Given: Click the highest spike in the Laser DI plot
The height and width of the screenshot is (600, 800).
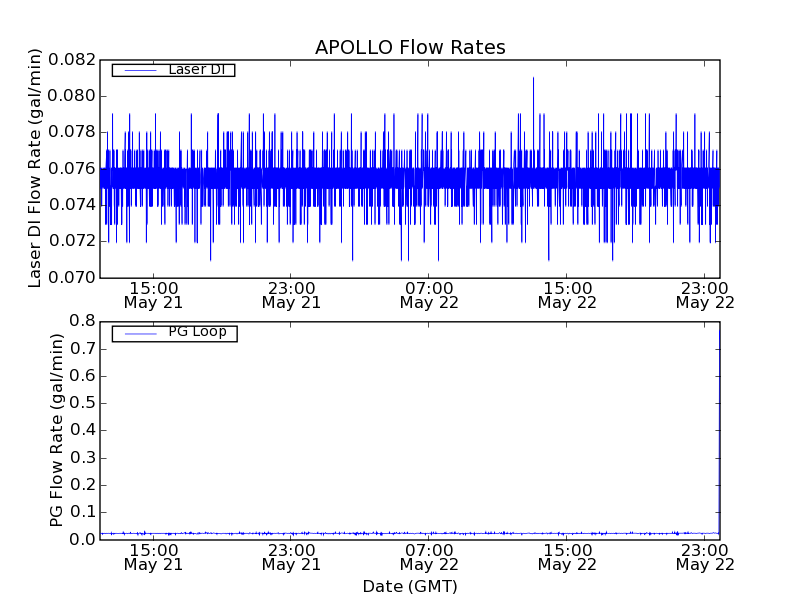Looking at the screenshot, I should (x=533, y=80).
